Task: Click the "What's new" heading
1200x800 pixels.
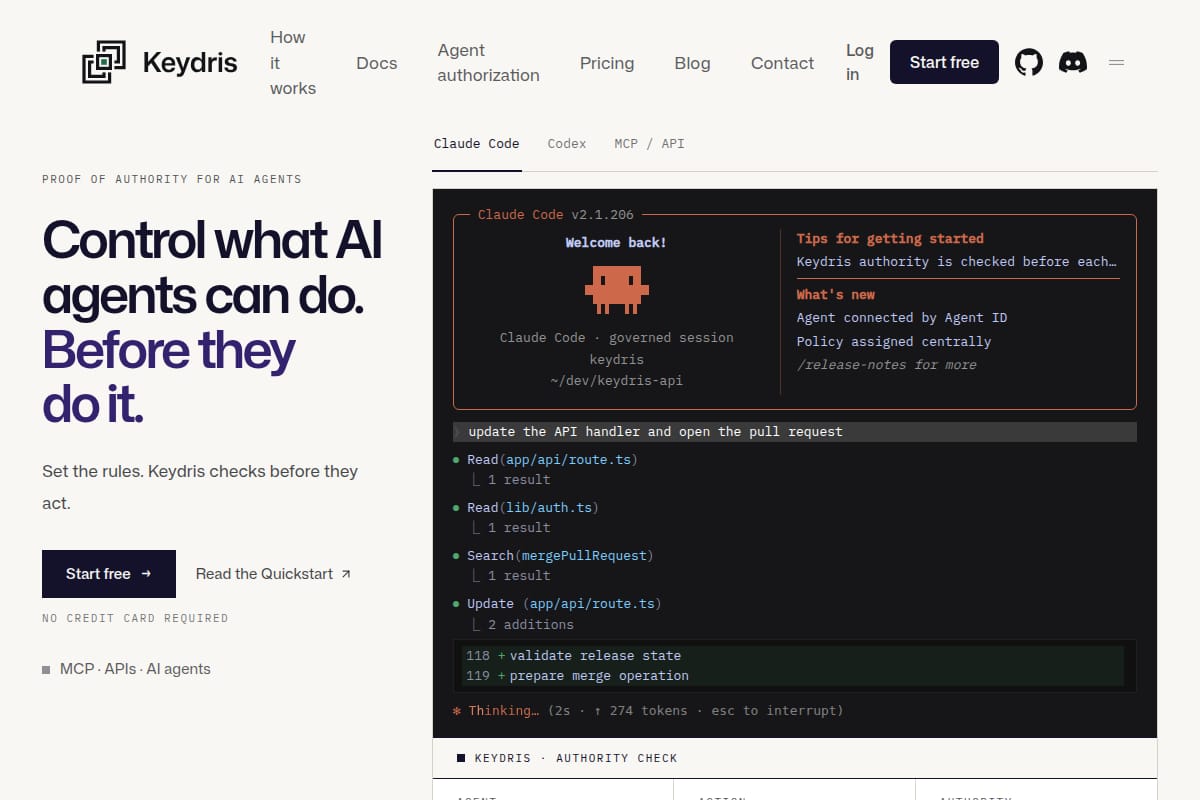Action: [835, 295]
